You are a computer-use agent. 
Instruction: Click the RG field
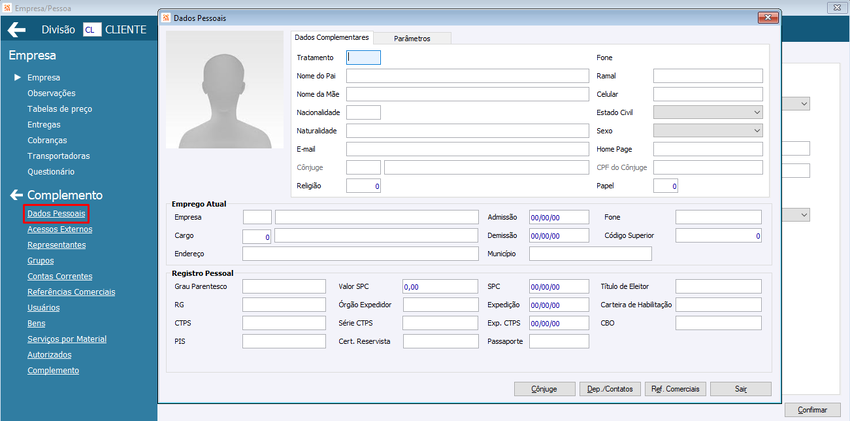284,305
